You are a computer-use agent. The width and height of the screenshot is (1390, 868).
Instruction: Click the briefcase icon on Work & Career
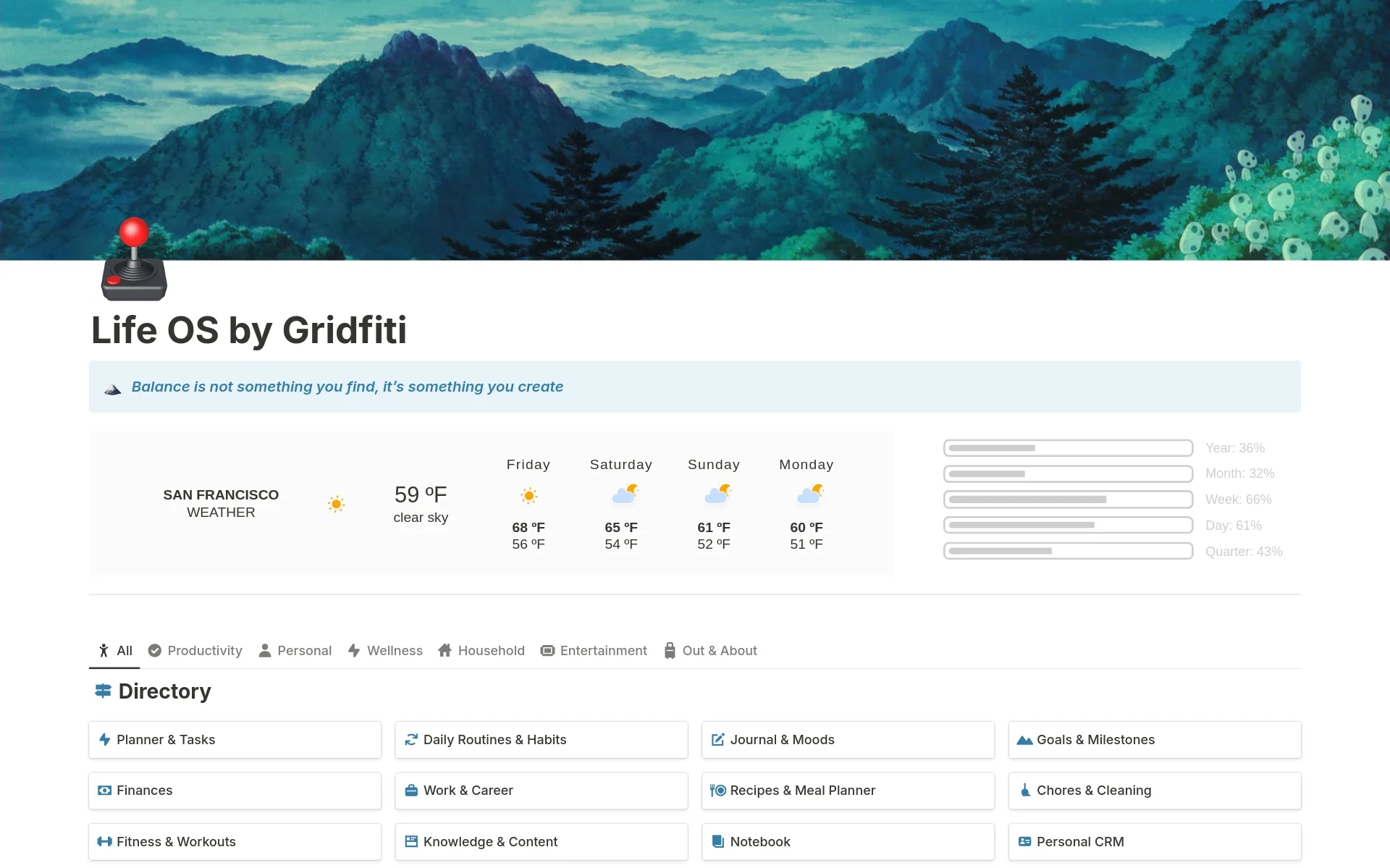tap(411, 791)
